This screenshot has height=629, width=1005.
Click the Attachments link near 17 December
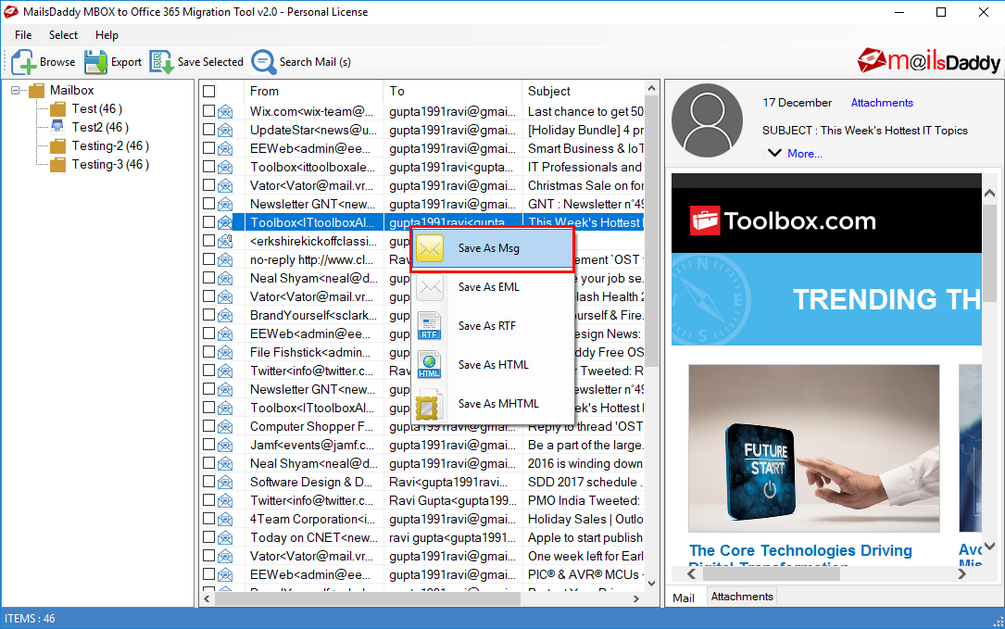(x=881, y=102)
